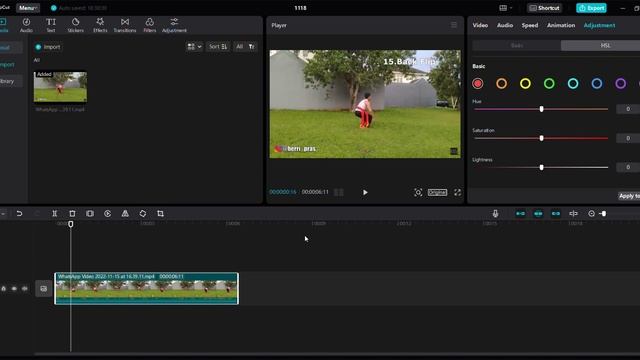The width and height of the screenshot is (640, 360).
Task: Click the microphone record voiceover icon
Action: [x=495, y=213]
